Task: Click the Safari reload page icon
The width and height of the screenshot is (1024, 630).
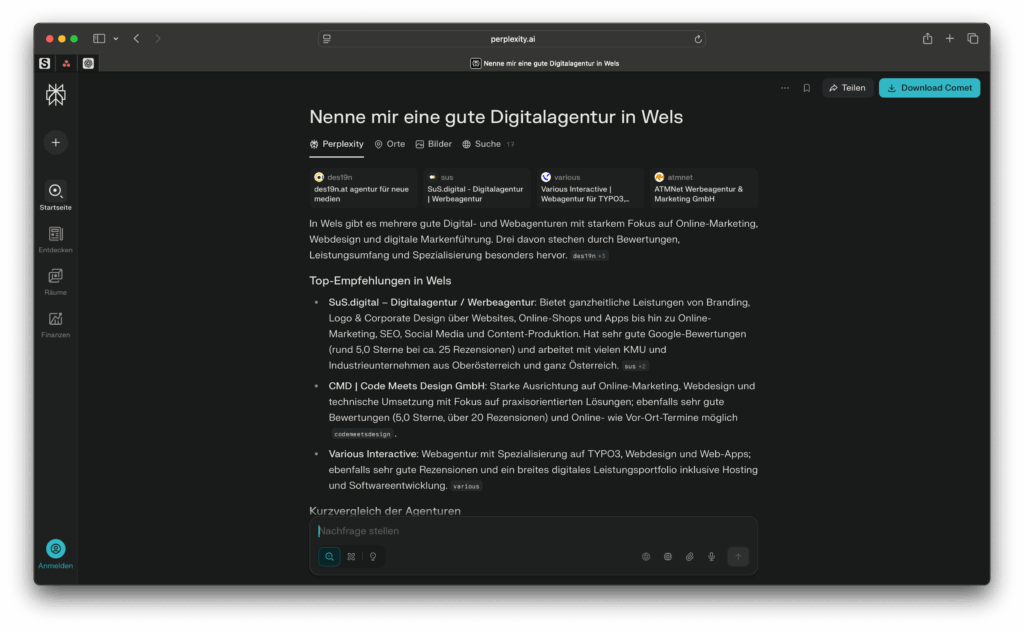Action: click(x=697, y=39)
